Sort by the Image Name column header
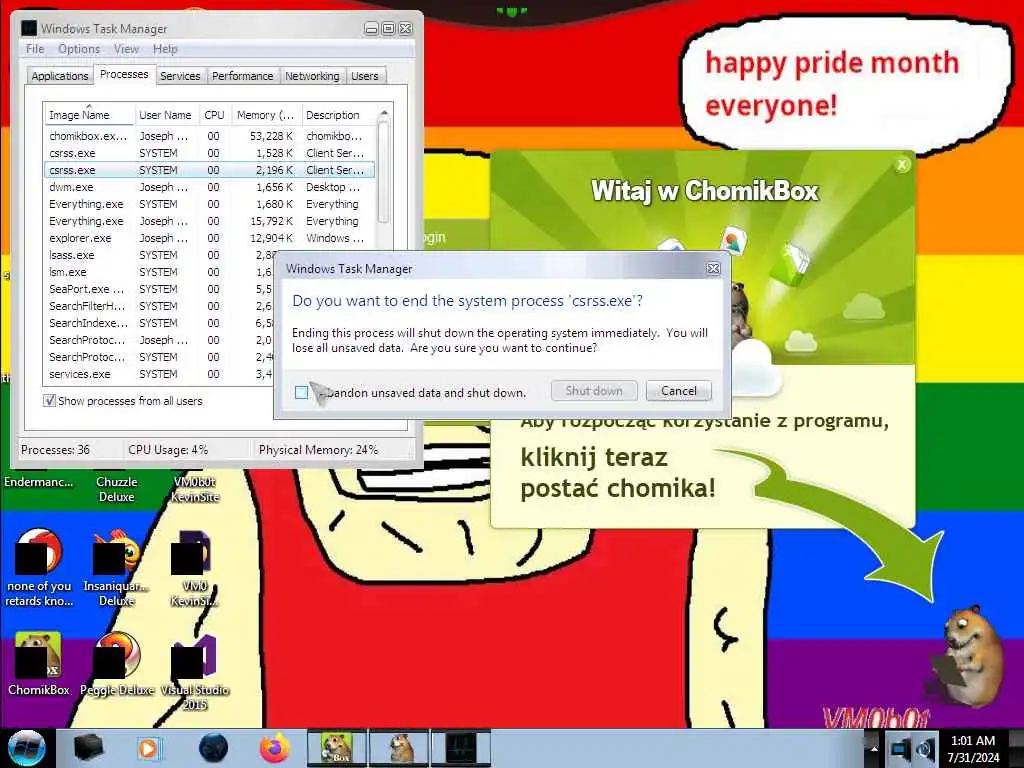 tap(89, 115)
